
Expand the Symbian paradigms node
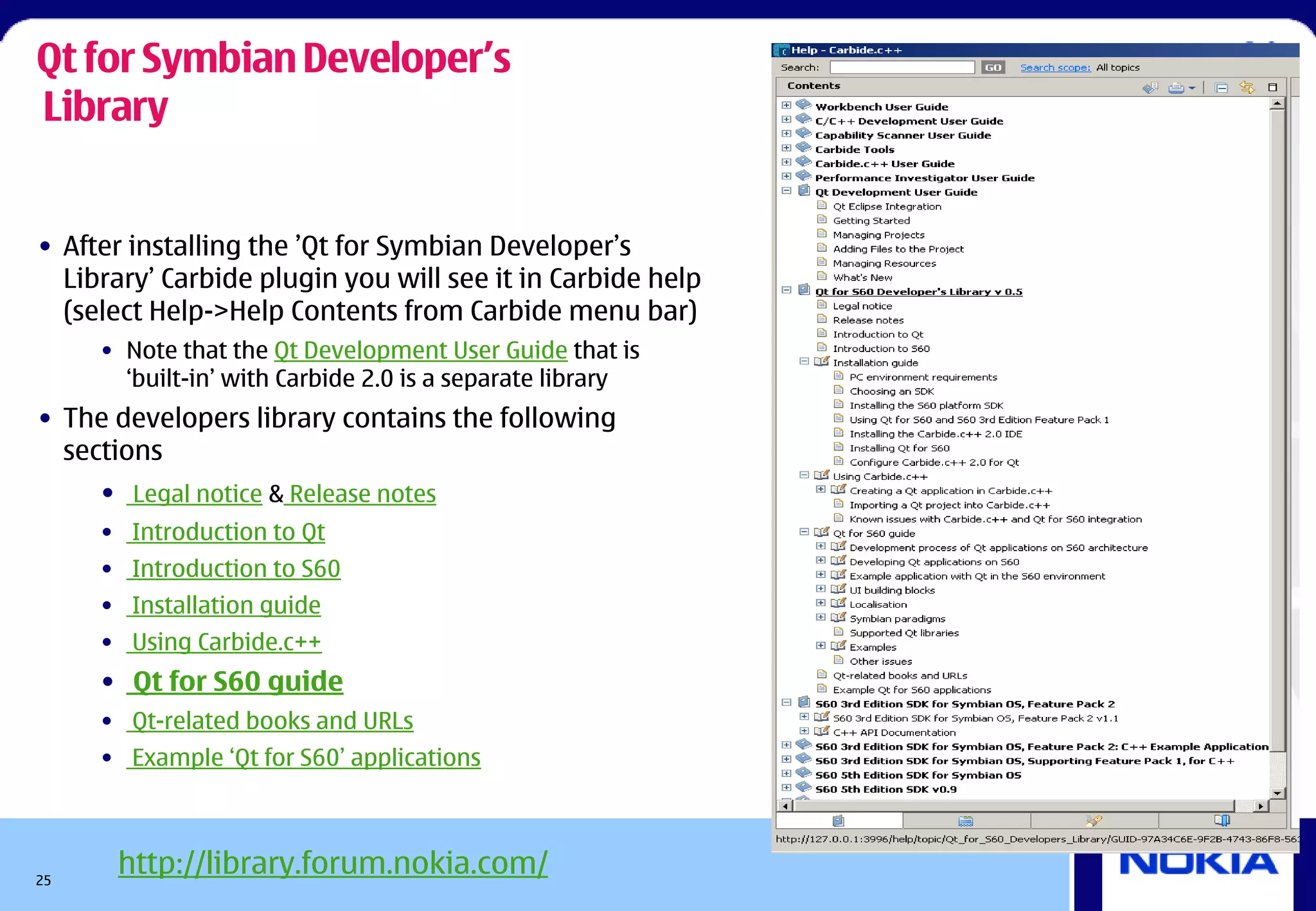(821, 617)
